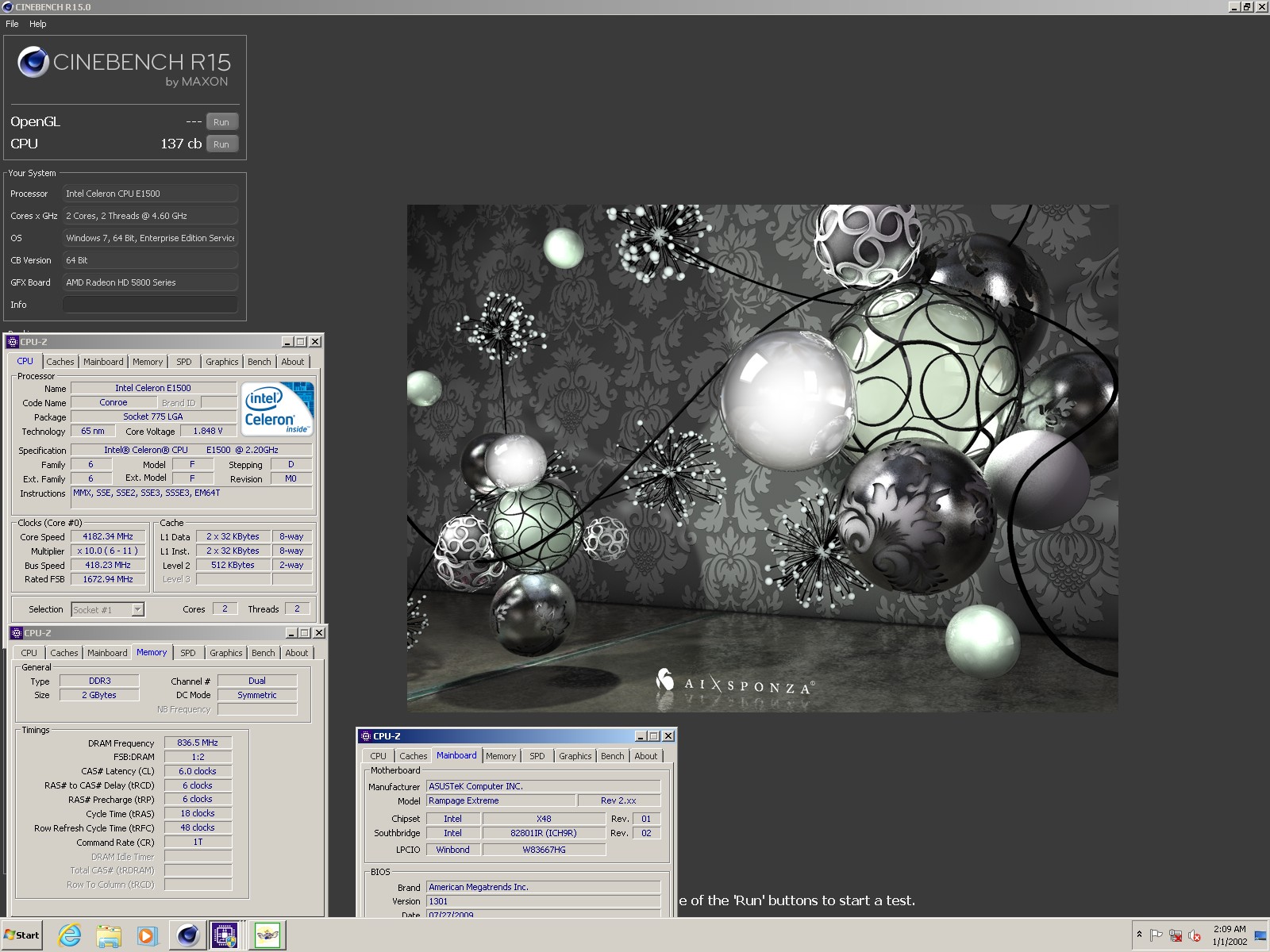Viewport: 1270px width, 952px height.
Task: Click Manufacturer value ASUSTeK Computer INC.
Action: [544, 786]
